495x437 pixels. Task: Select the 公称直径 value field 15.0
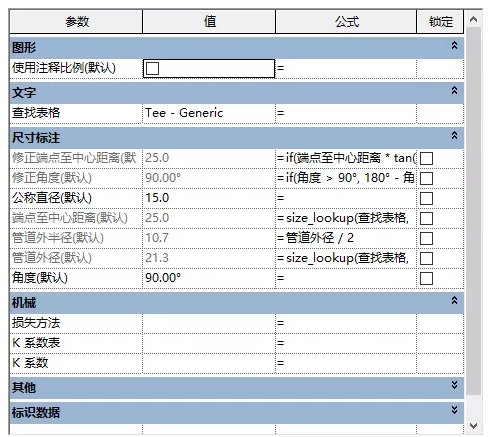click(x=209, y=198)
